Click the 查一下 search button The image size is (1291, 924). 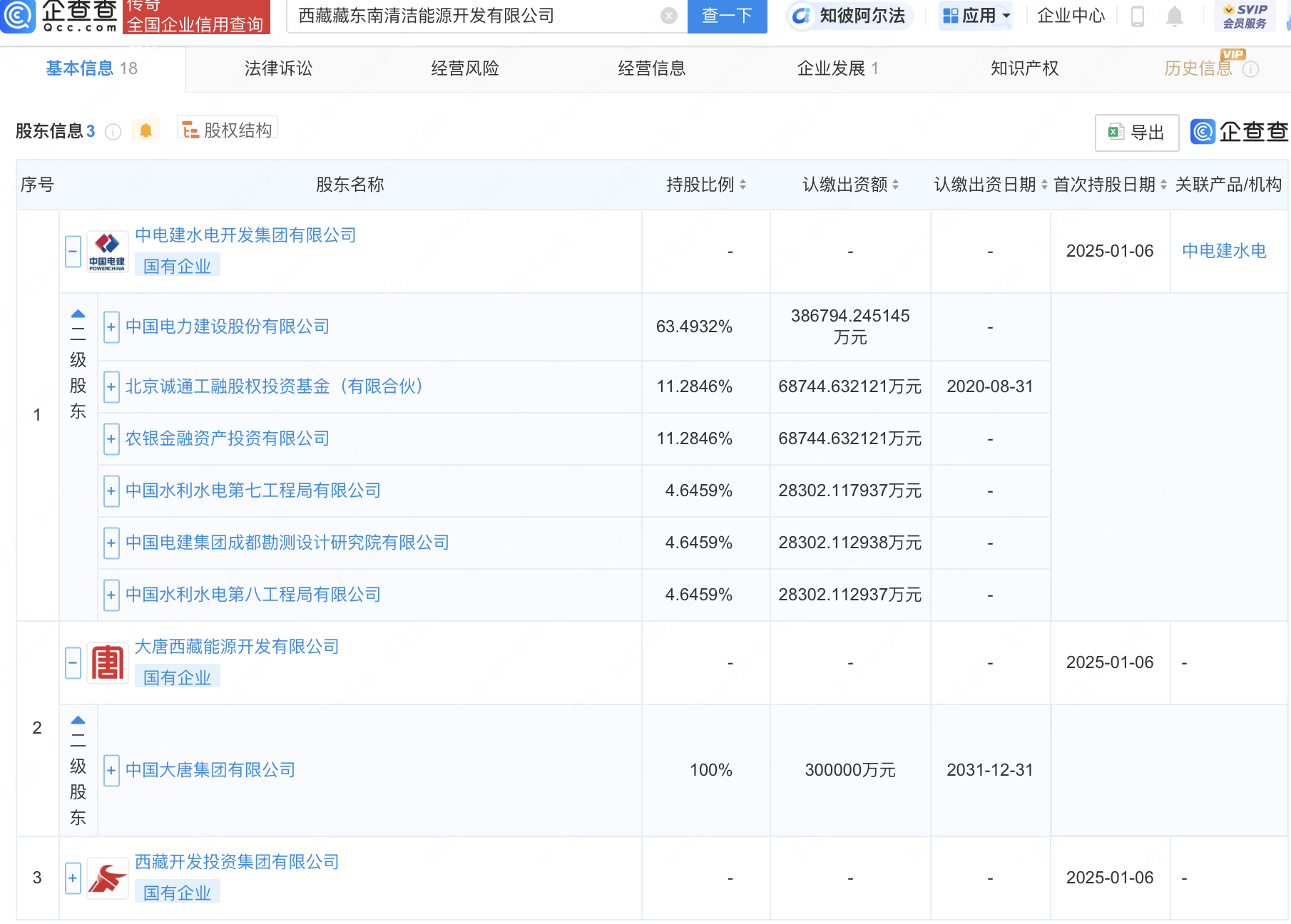727,16
